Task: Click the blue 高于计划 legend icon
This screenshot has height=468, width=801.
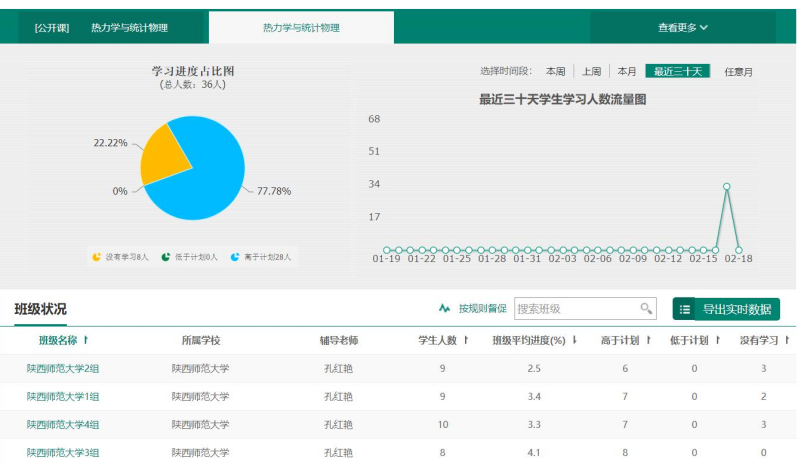Action: (235, 257)
